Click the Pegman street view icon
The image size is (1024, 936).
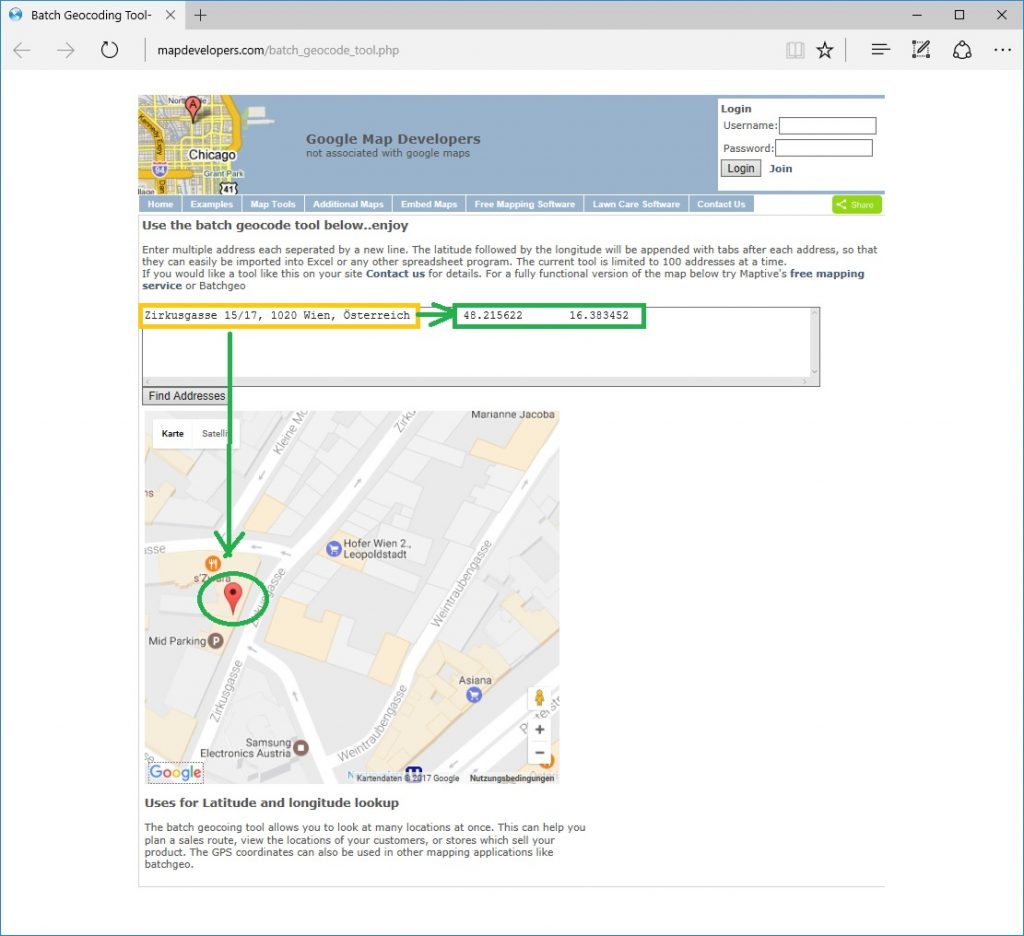pyautogui.click(x=540, y=698)
